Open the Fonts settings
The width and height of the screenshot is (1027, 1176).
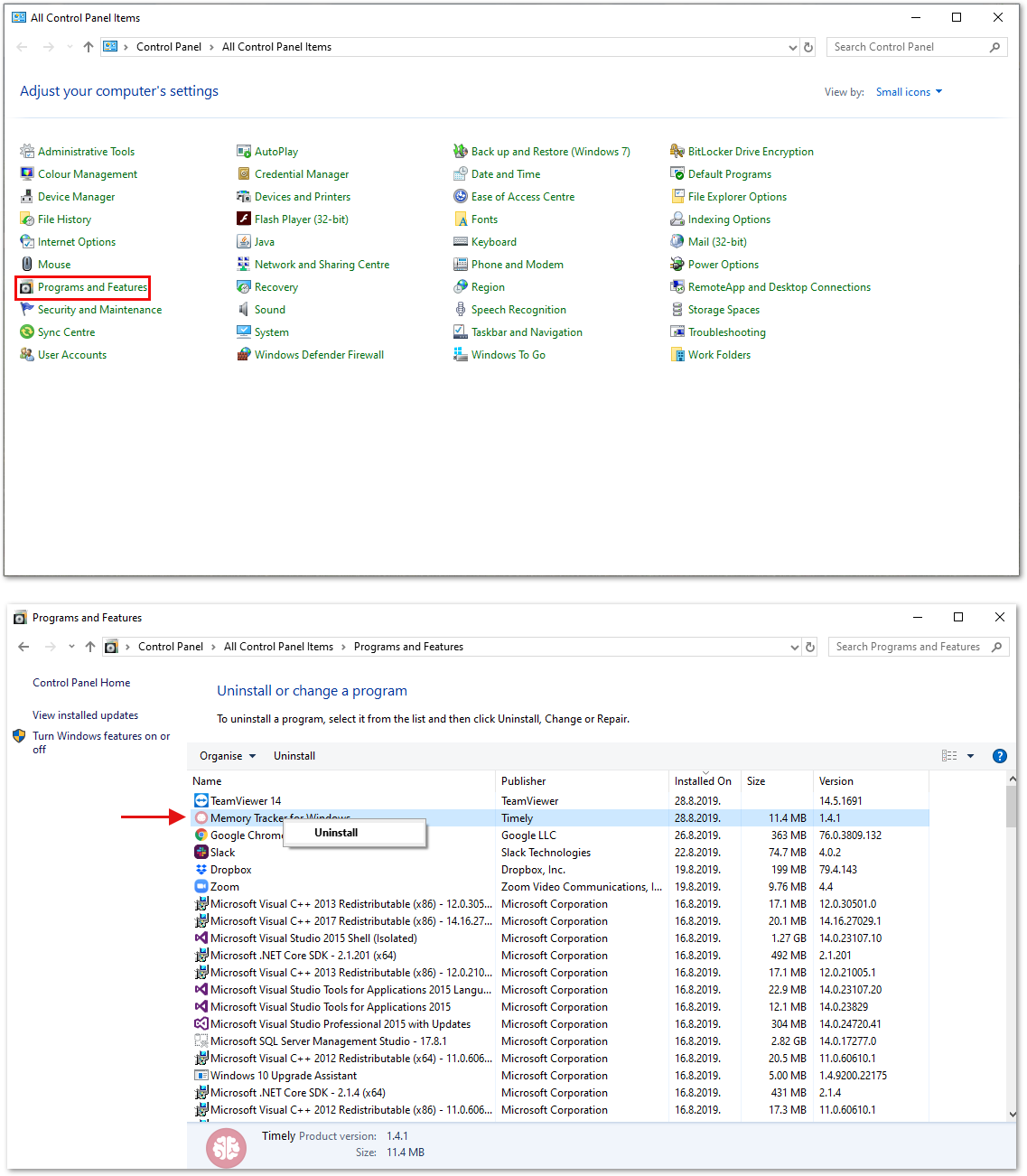pyautogui.click(x=485, y=219)
